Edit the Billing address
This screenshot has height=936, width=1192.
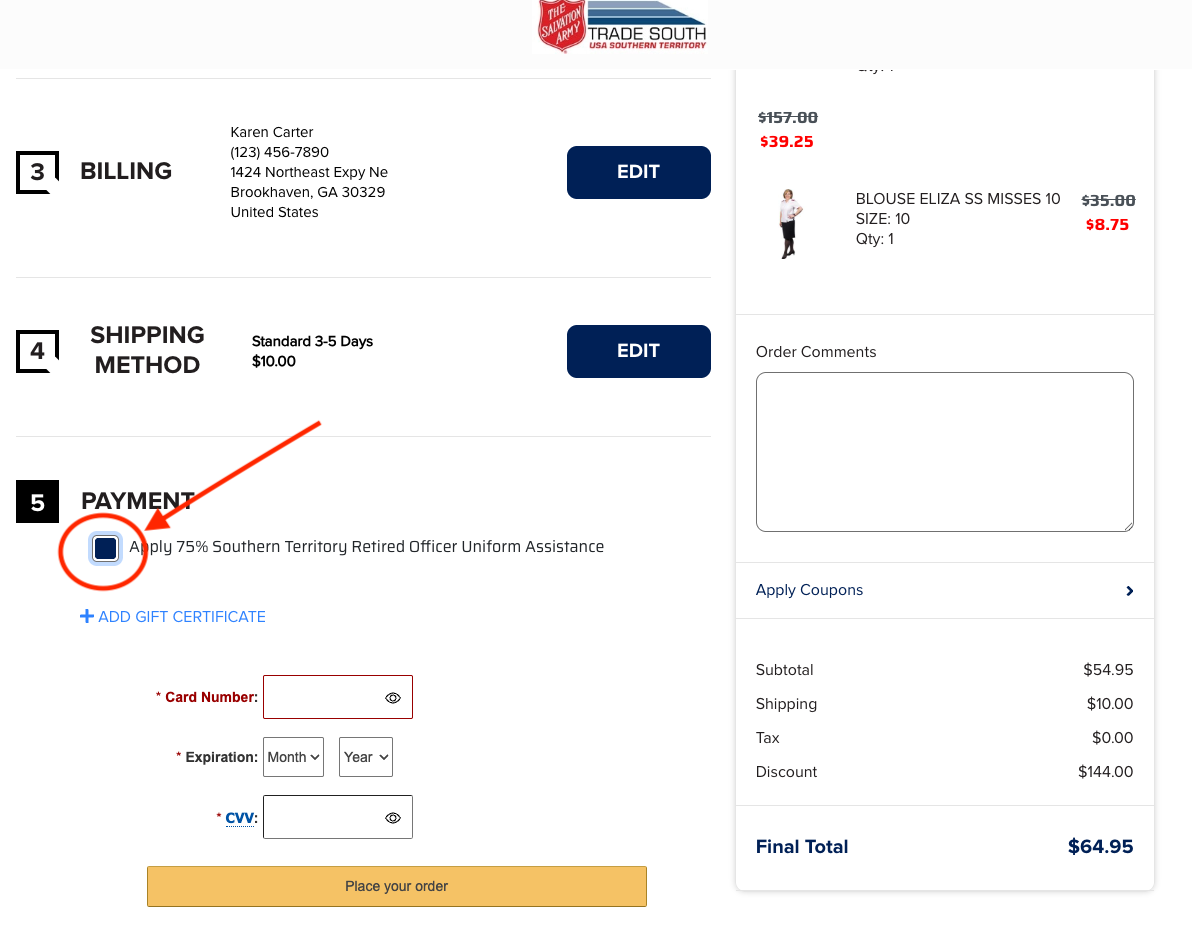pyautogui.click(x=639, y=172)
